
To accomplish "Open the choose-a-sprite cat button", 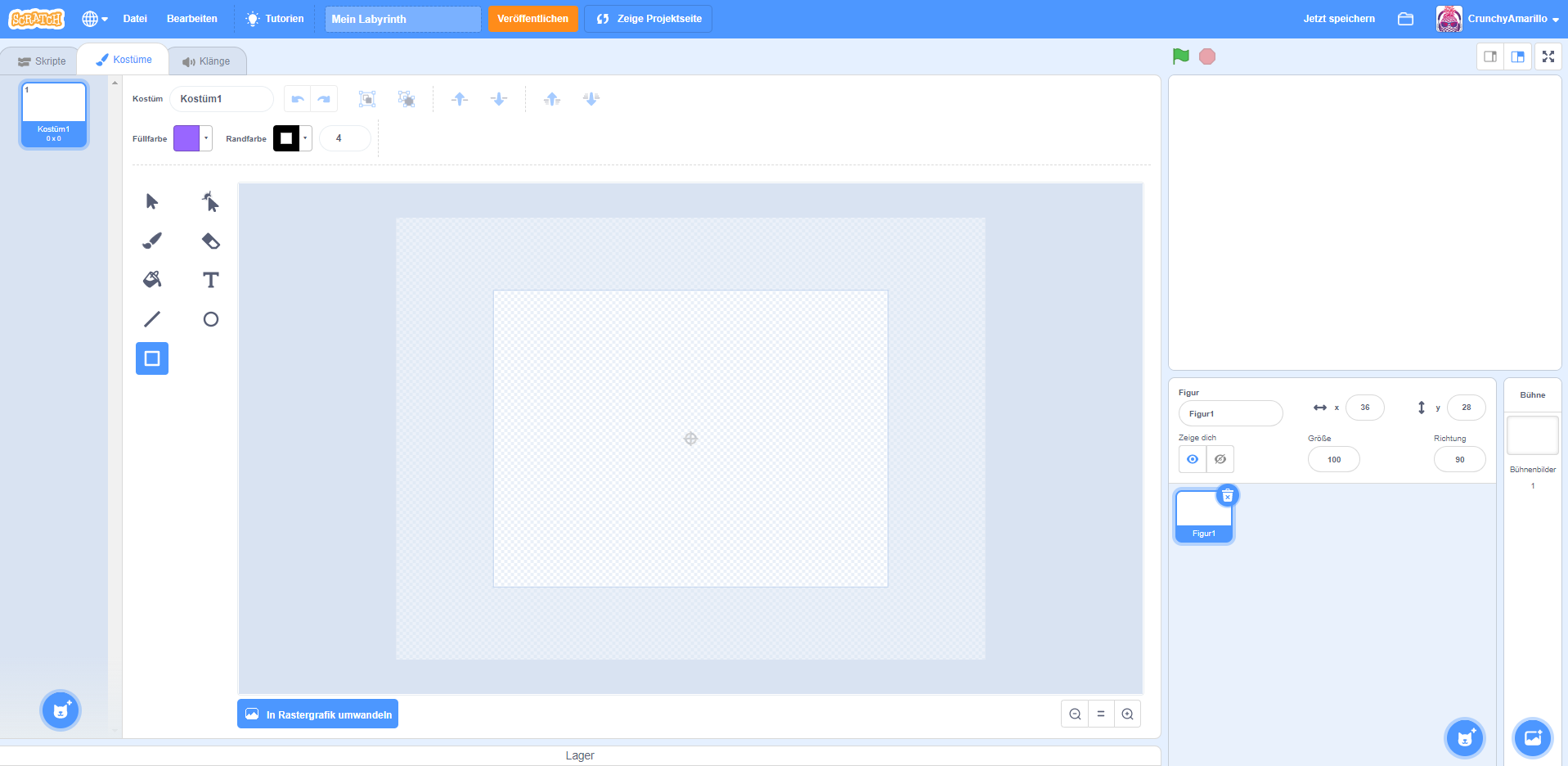I will [1465, 738].
